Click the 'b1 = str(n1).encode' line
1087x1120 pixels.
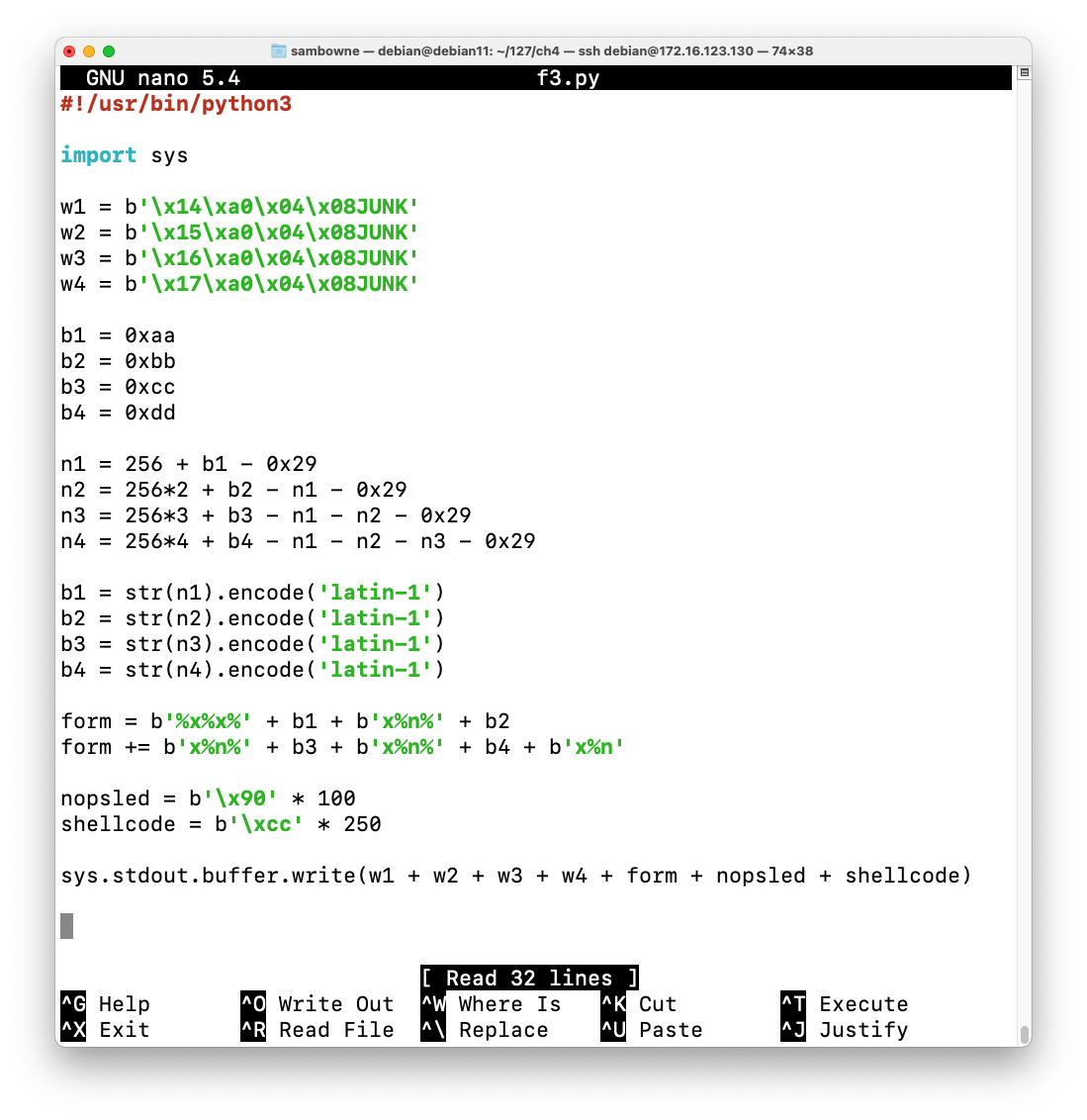[253, 592]
